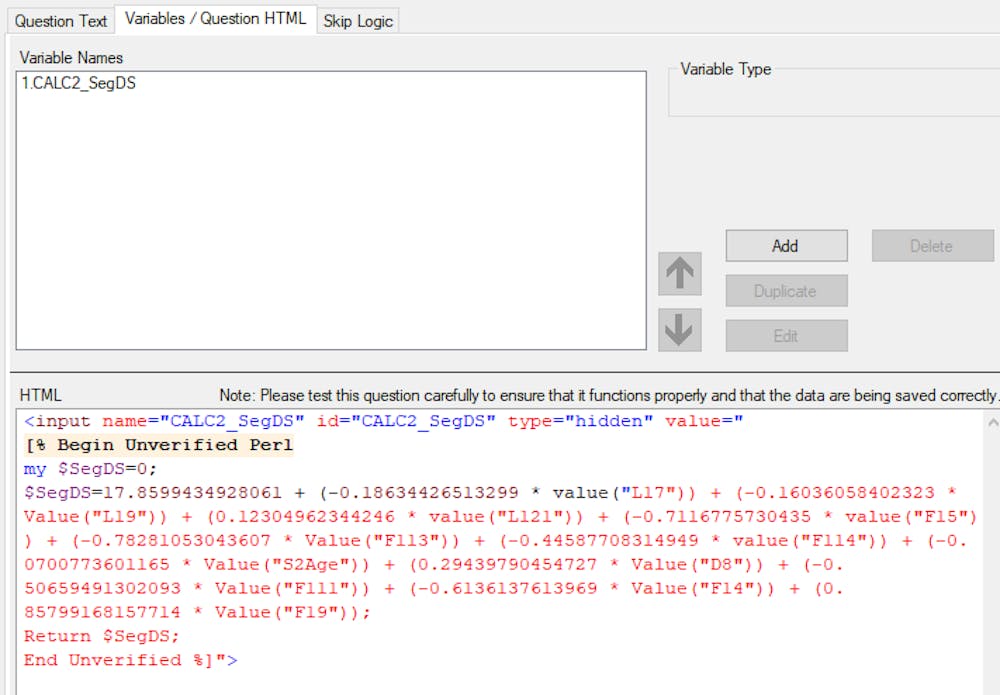Click the Variable Names label
The height and width of the screenshot is (695, 1000).
[x=71, y=57]
